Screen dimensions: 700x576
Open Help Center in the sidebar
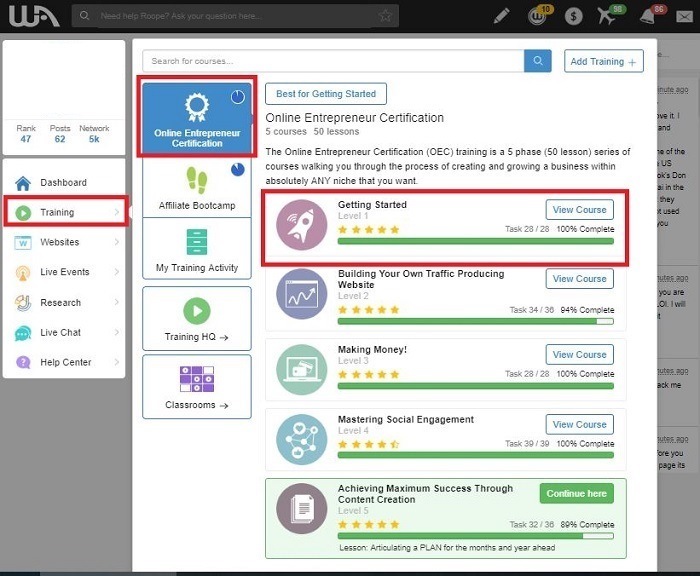click(64, 362)
